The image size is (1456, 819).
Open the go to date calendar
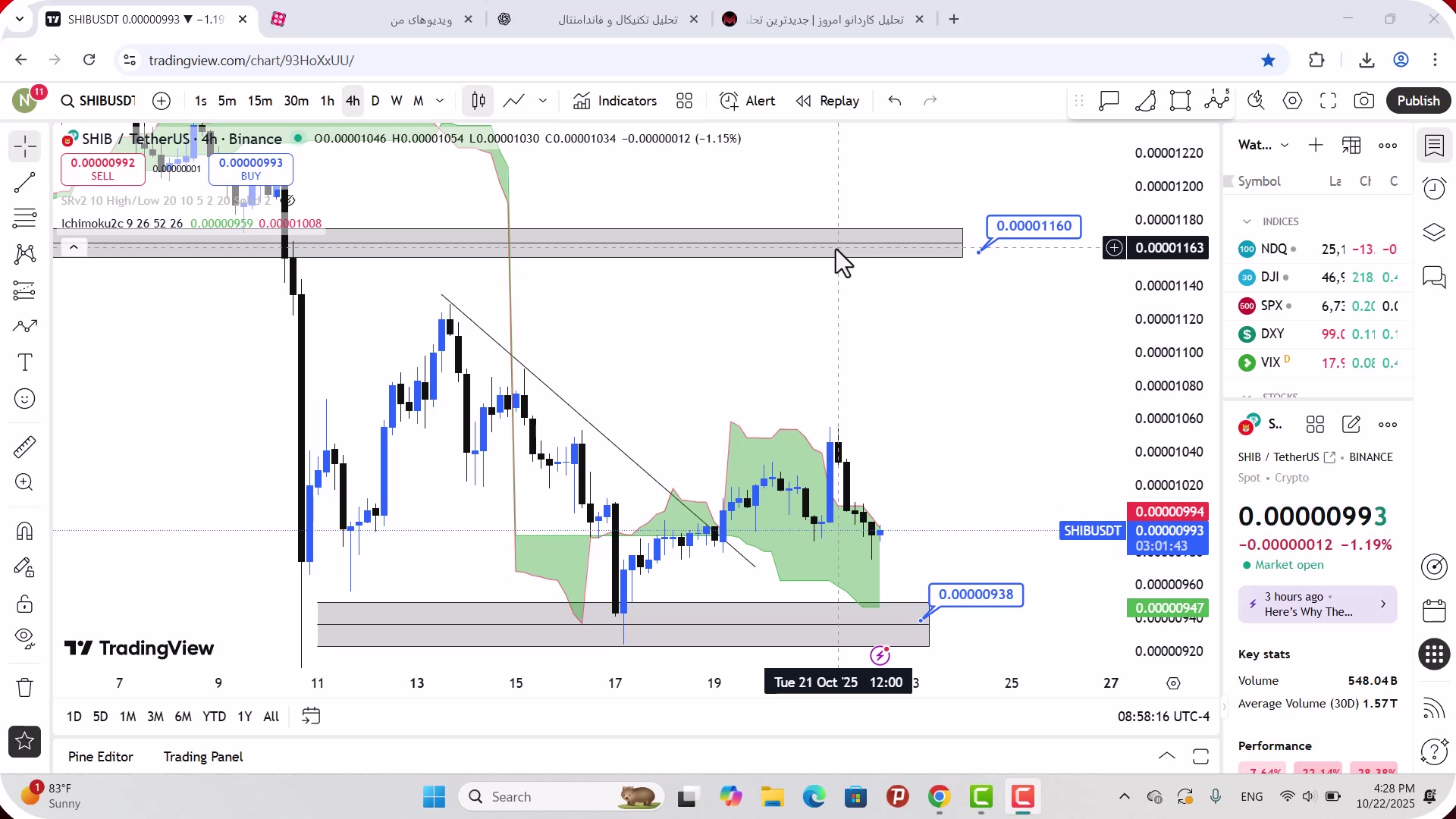pyautogui.click(x=311, y=716)
